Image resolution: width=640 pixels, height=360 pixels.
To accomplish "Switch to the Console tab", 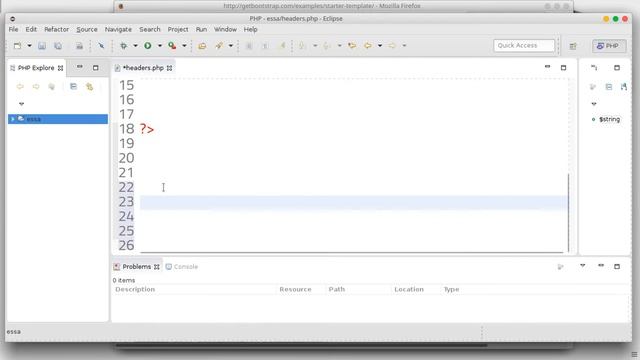I will click(182, 267).
